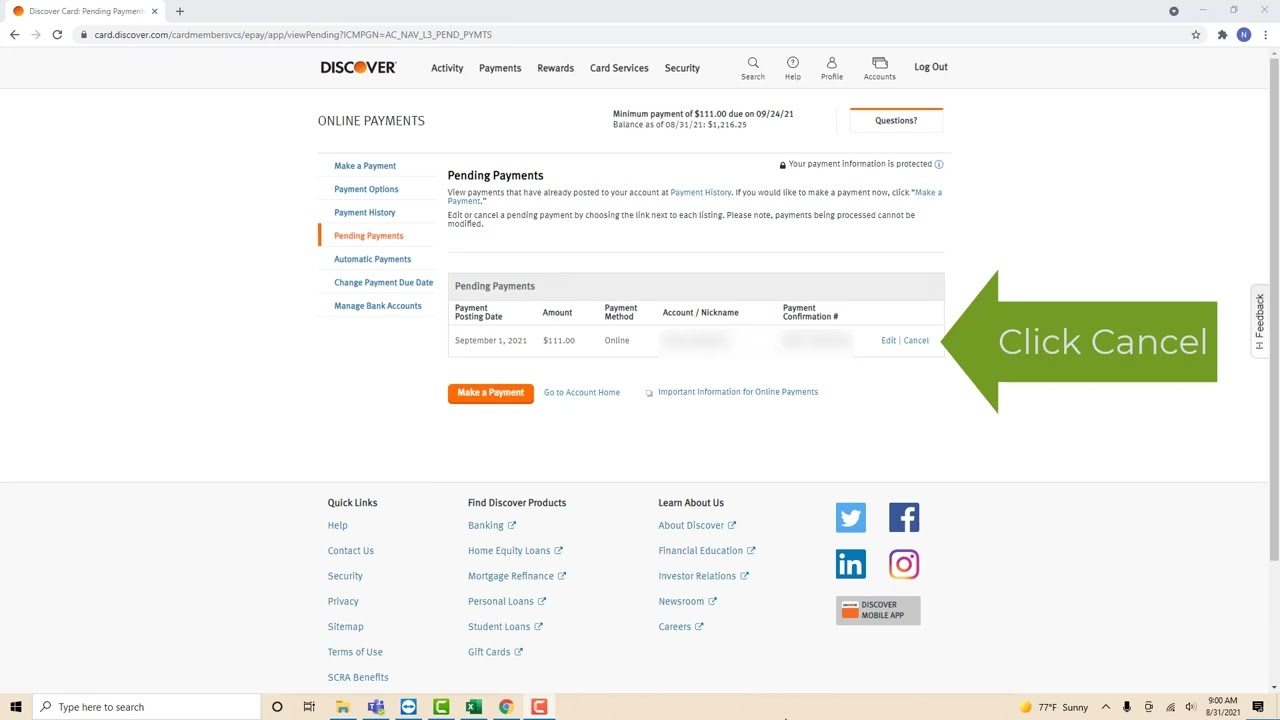Screen dimensions: 1280x720
Task: Select Pending Payments in sidebar
Action: pyautogui.click(x=368, y=236)
